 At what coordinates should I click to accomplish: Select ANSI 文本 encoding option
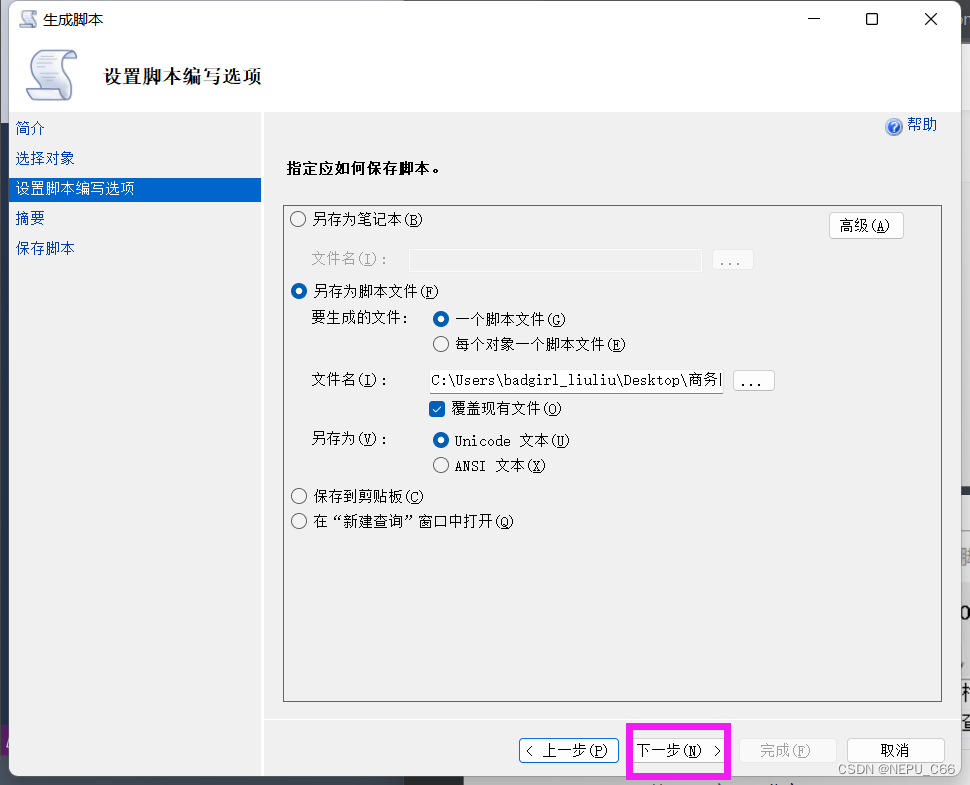(441, 465)
